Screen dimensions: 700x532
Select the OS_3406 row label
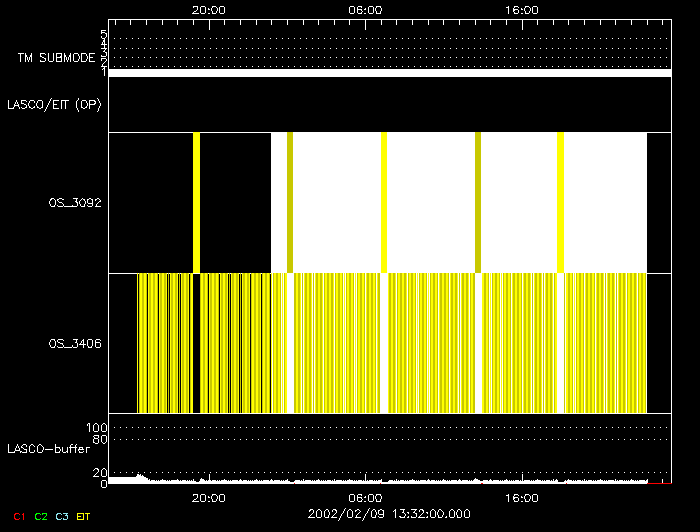[x=75, y=344]
